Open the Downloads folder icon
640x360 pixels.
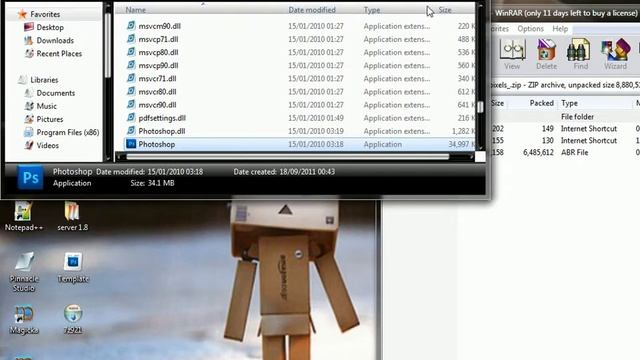pyautogui.click(x=29, y=40)
